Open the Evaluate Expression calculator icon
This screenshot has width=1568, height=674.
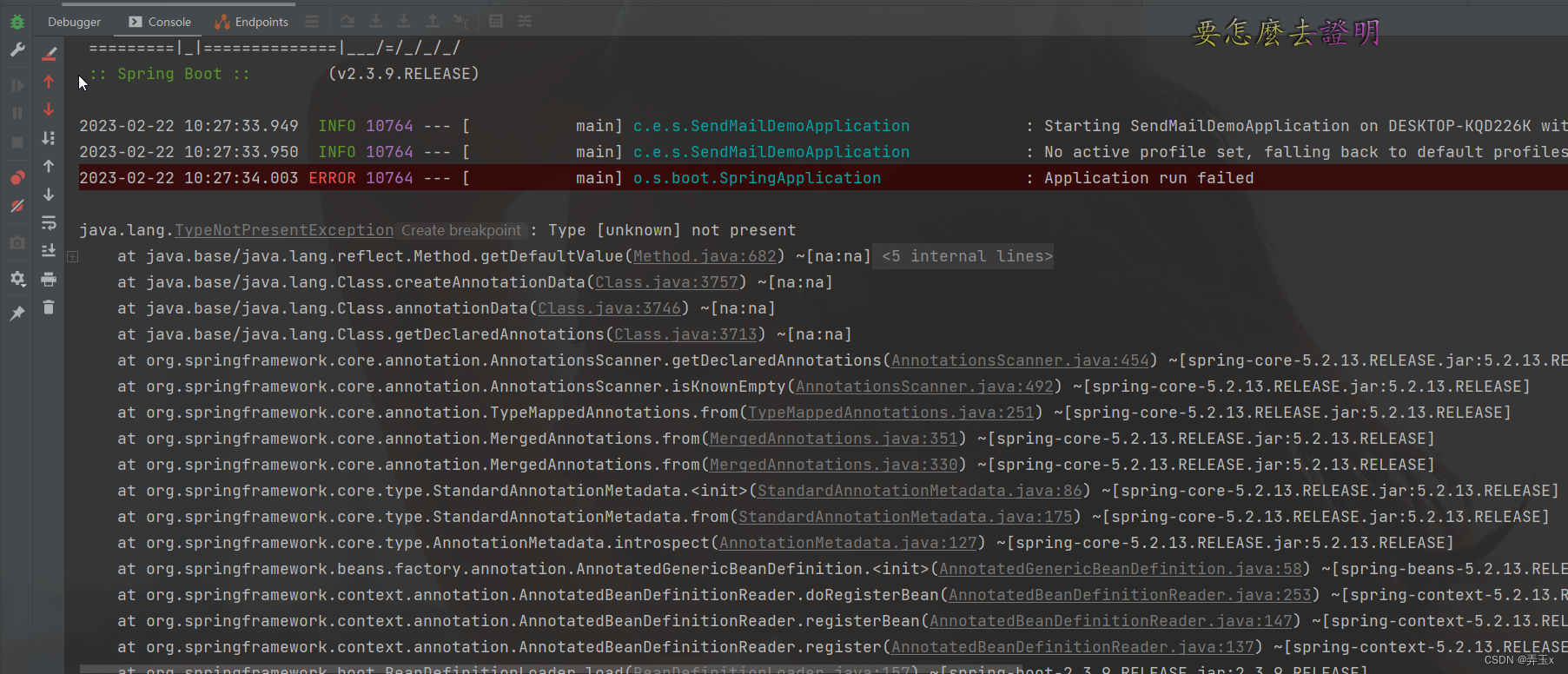pyautogui.click(x=496, y=21)
